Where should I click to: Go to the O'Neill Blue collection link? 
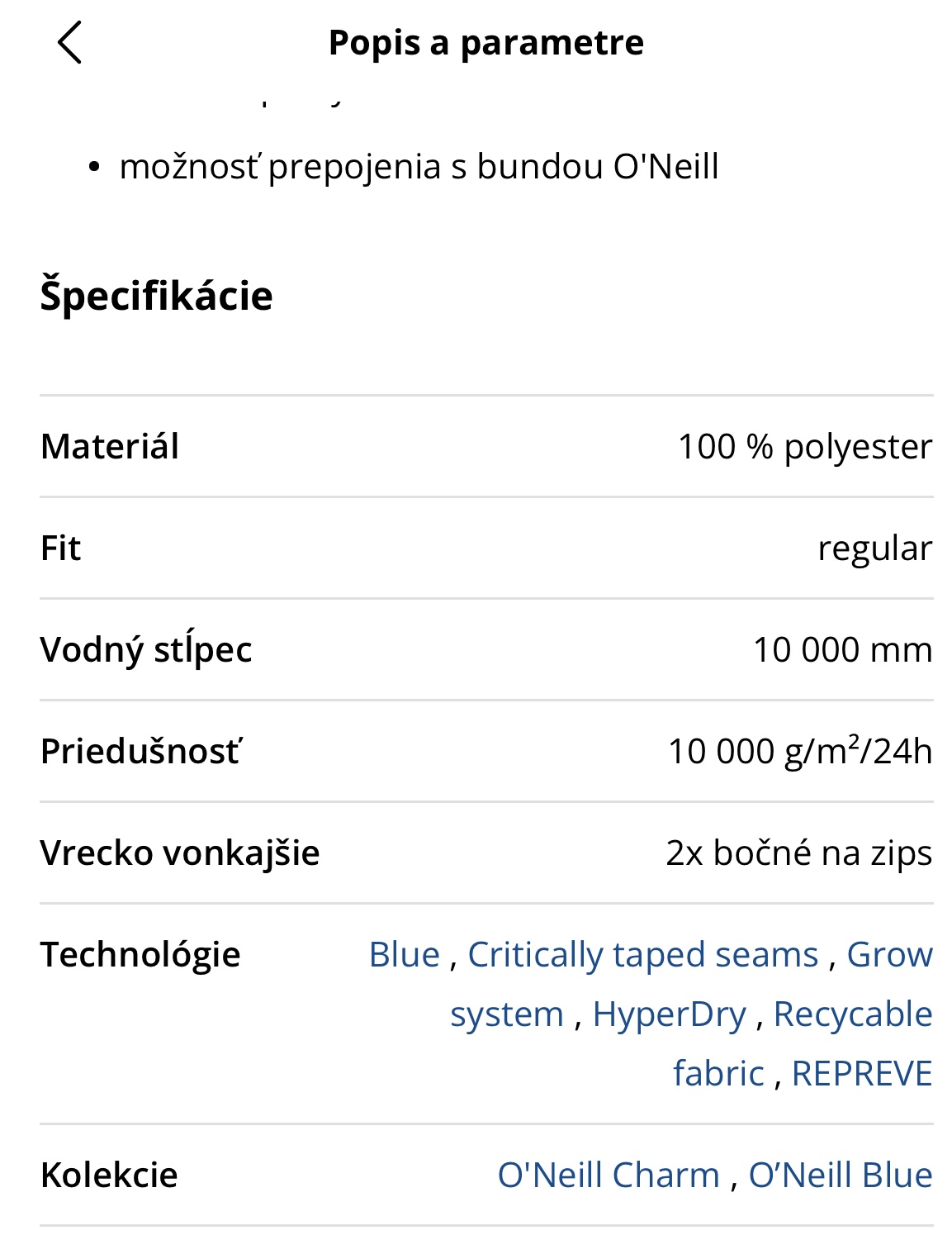pos(840,1175)
